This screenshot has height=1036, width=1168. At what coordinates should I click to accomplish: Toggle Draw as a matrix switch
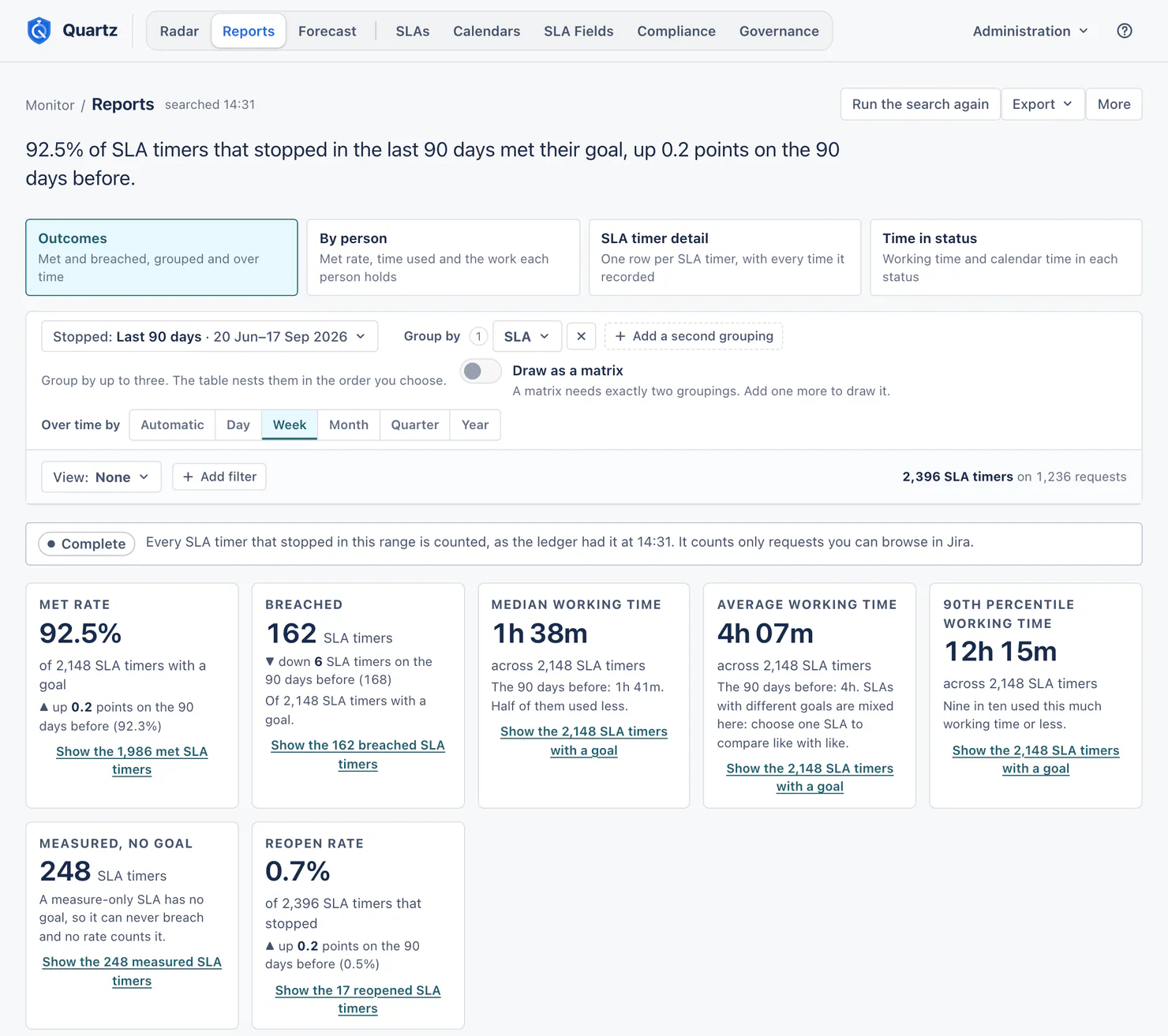481,371
